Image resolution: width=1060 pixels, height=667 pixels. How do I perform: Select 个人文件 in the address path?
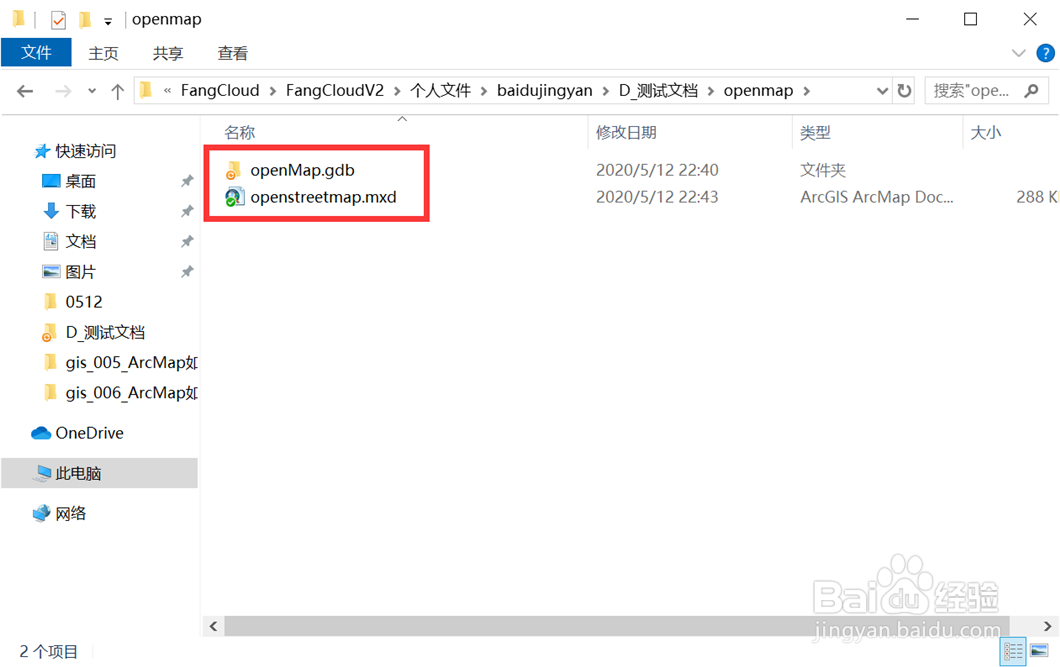tap(440, 91)
